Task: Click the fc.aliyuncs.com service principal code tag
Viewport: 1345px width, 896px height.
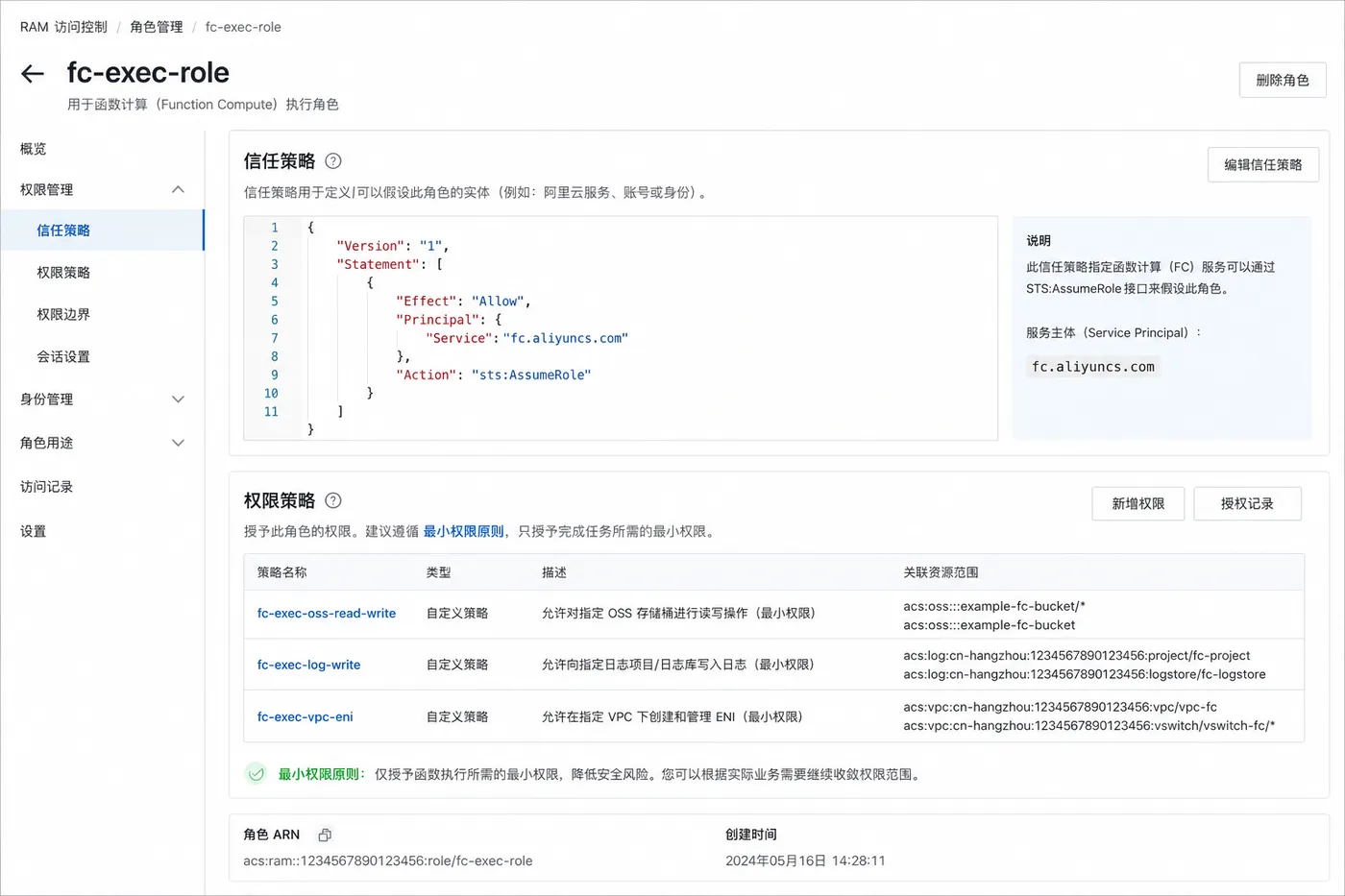Action: click(1093, 367)
